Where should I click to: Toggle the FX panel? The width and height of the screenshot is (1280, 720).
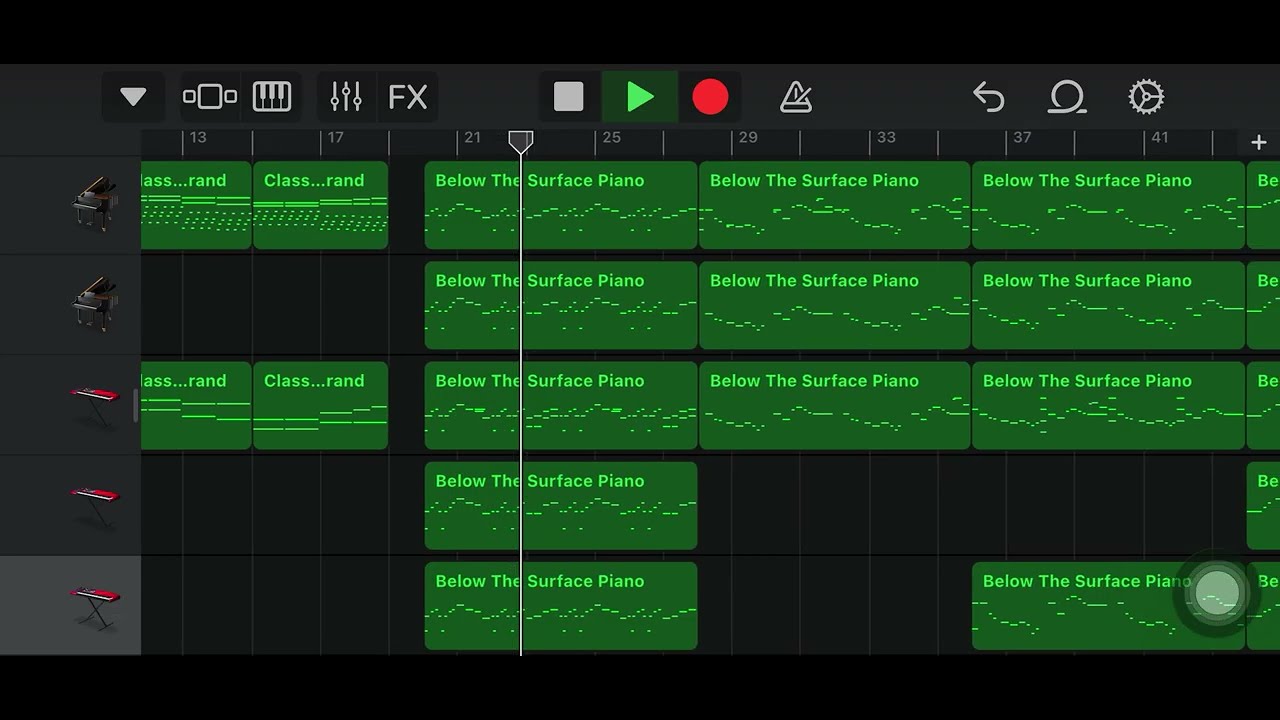click(x=408, y=97)
